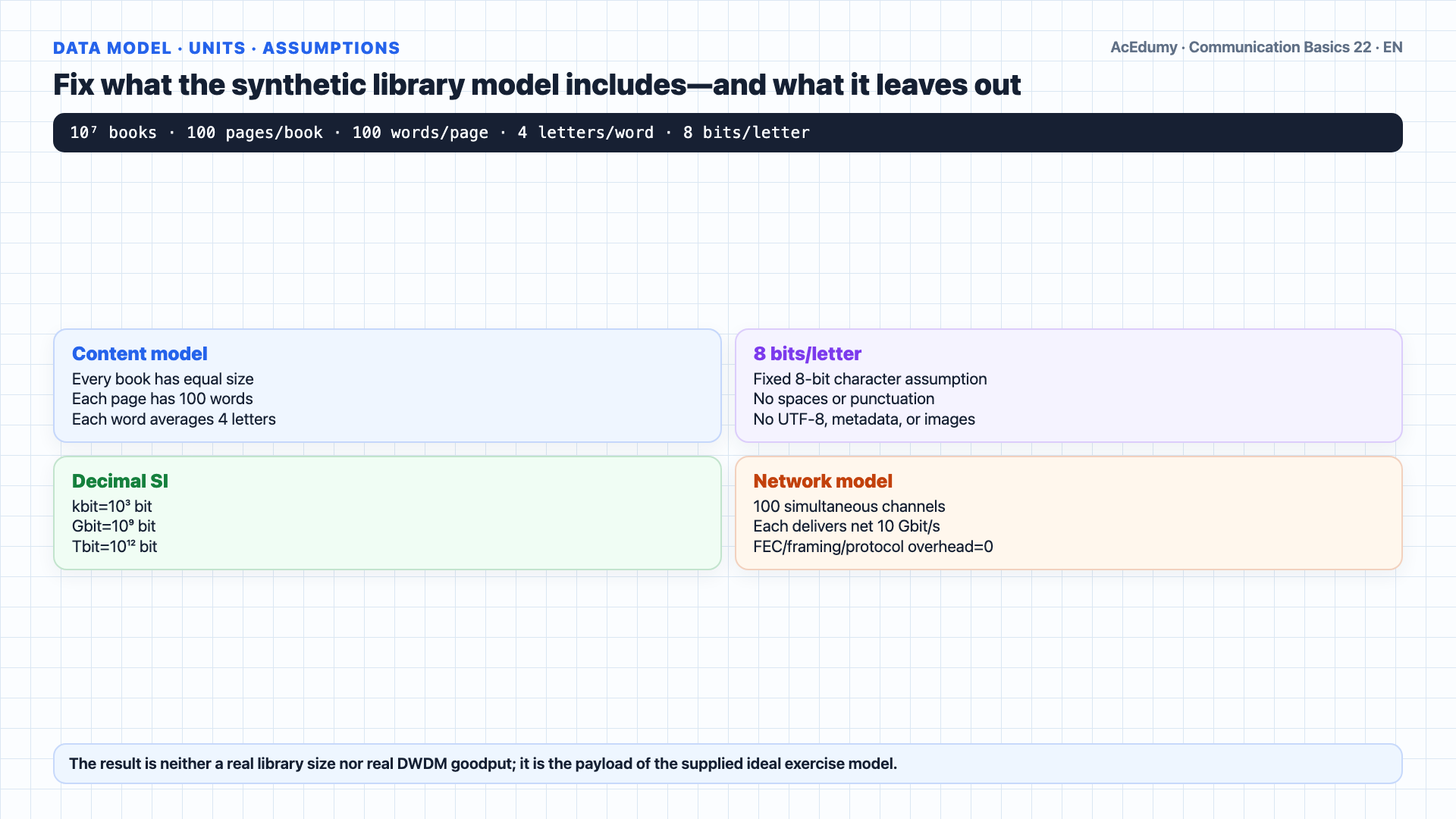Screen dimensions: 1456x819
Task: Click the 'AcEdumy · Communication Basics 22 · EN' label
Action: pyautogui.click(x=1257, y=47)
